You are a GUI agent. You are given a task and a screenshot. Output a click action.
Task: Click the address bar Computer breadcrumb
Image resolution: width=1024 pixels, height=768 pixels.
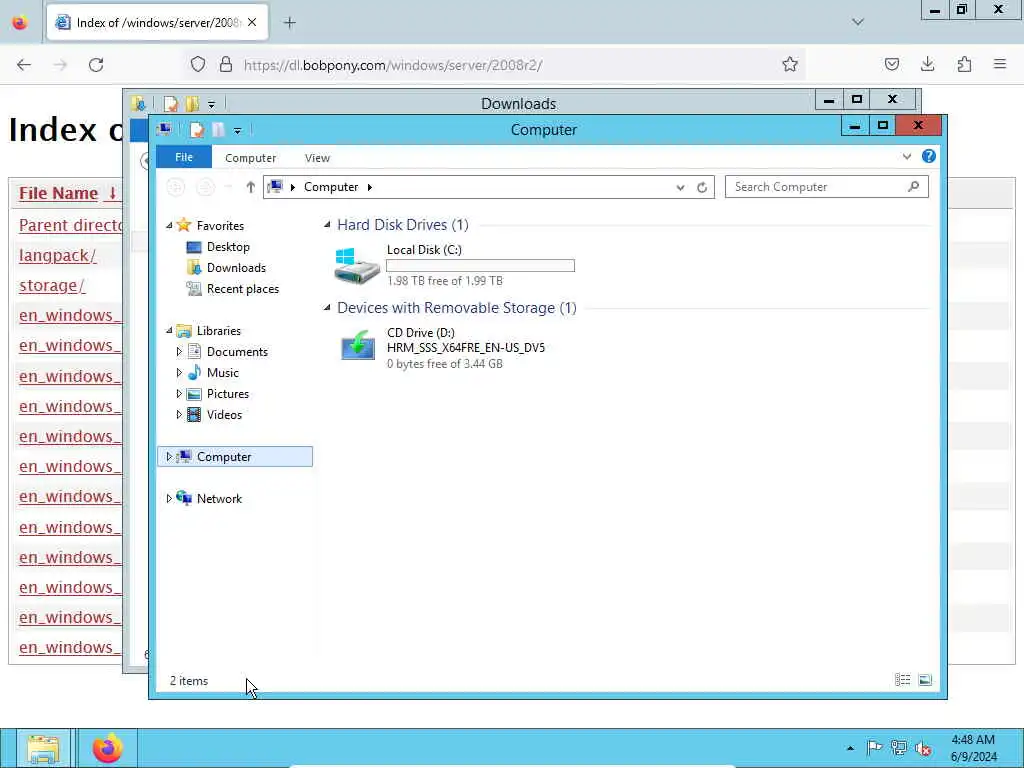click(x=330, y=187)
